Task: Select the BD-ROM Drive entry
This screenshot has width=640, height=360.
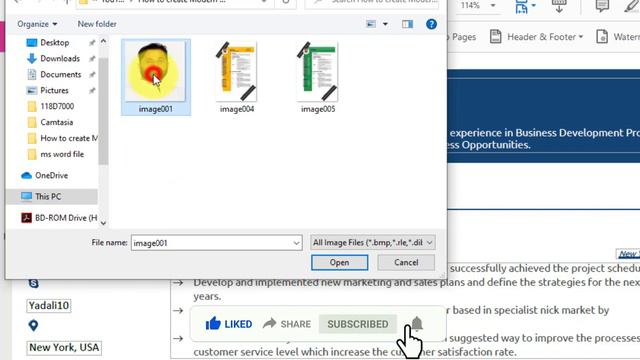Action: (x=65, y=218)
